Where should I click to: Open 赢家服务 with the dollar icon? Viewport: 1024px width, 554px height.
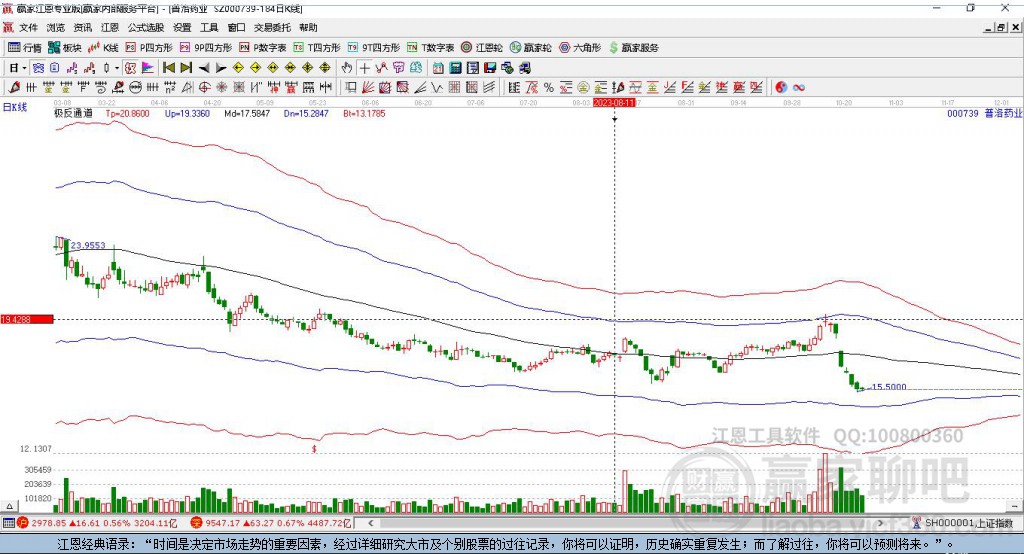[x=634, y=48]
